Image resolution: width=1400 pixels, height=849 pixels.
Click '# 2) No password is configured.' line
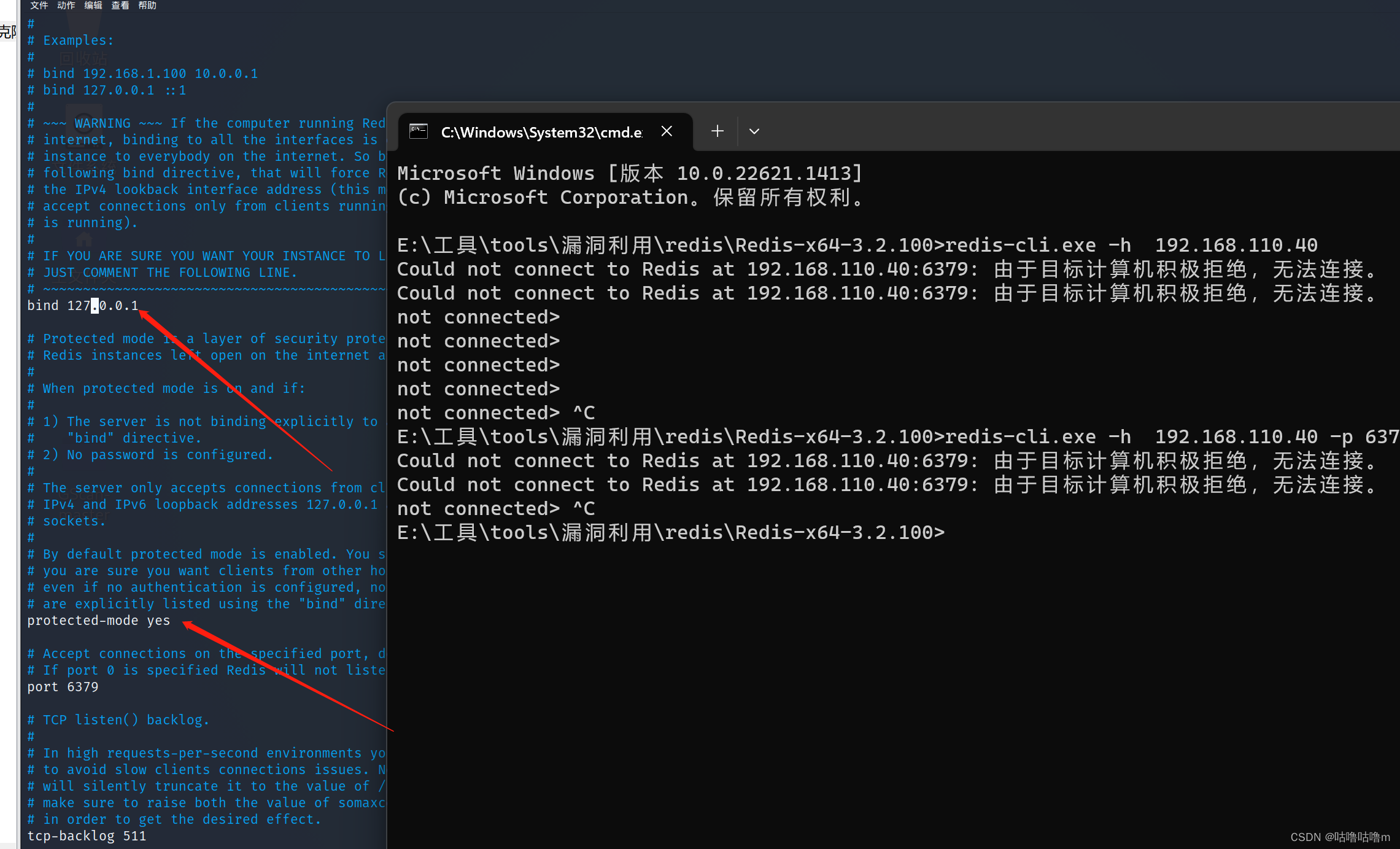150,455
